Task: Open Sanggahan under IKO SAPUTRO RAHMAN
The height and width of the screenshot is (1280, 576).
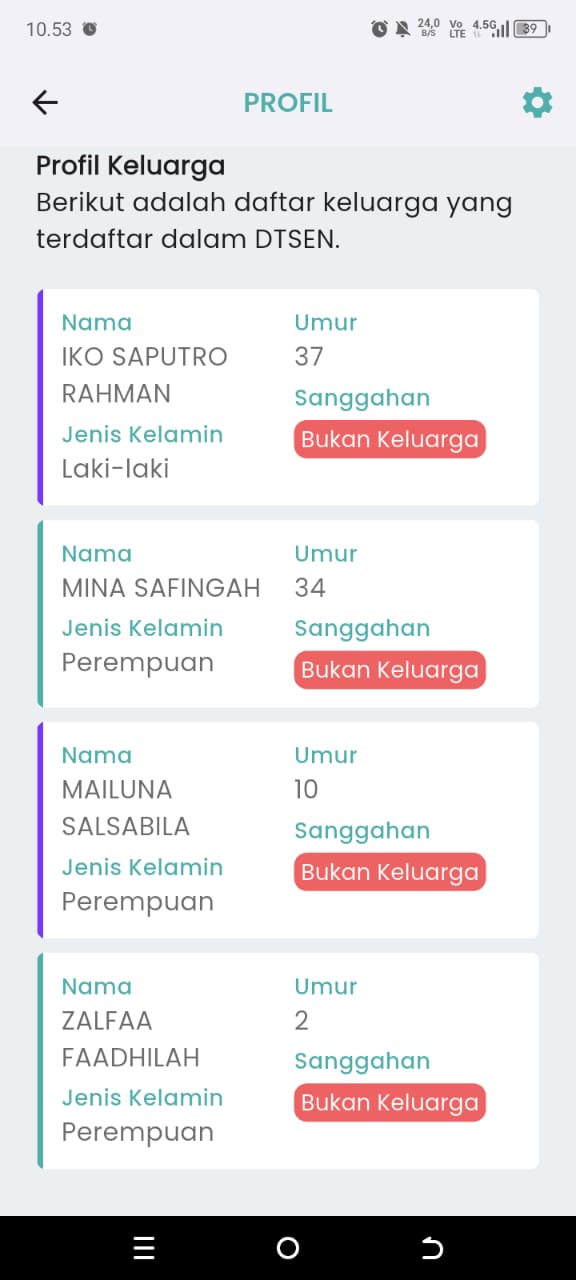Action: (389, 438)
